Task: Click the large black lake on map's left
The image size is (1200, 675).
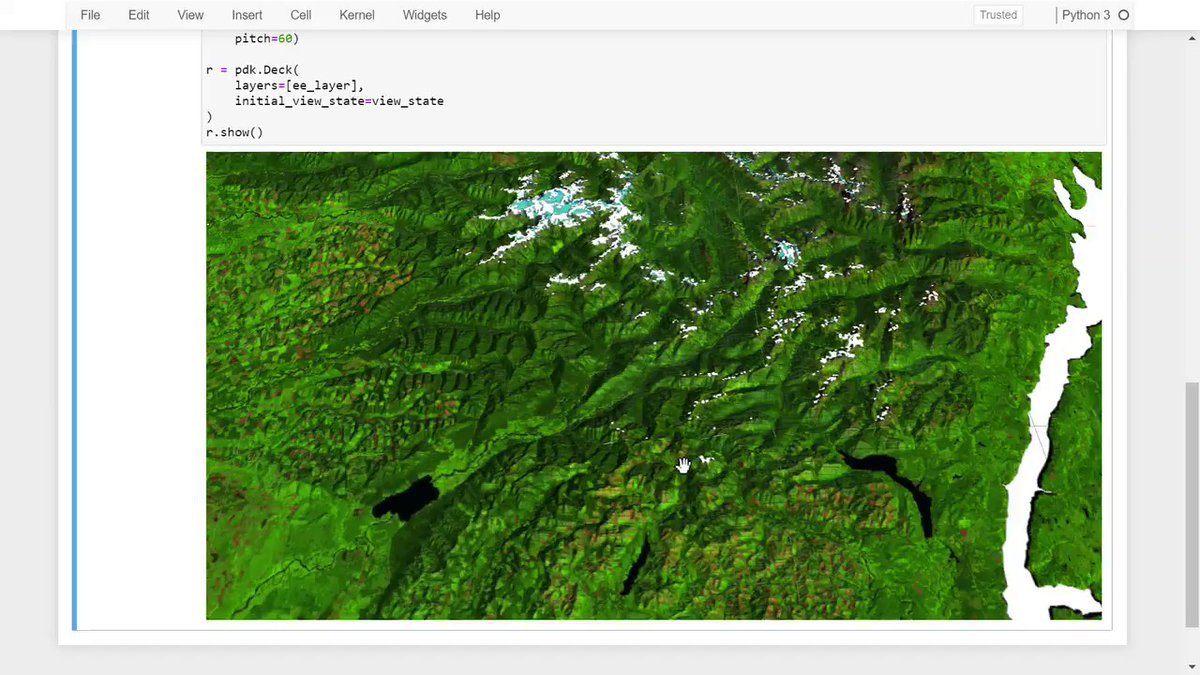Action: 407,496
